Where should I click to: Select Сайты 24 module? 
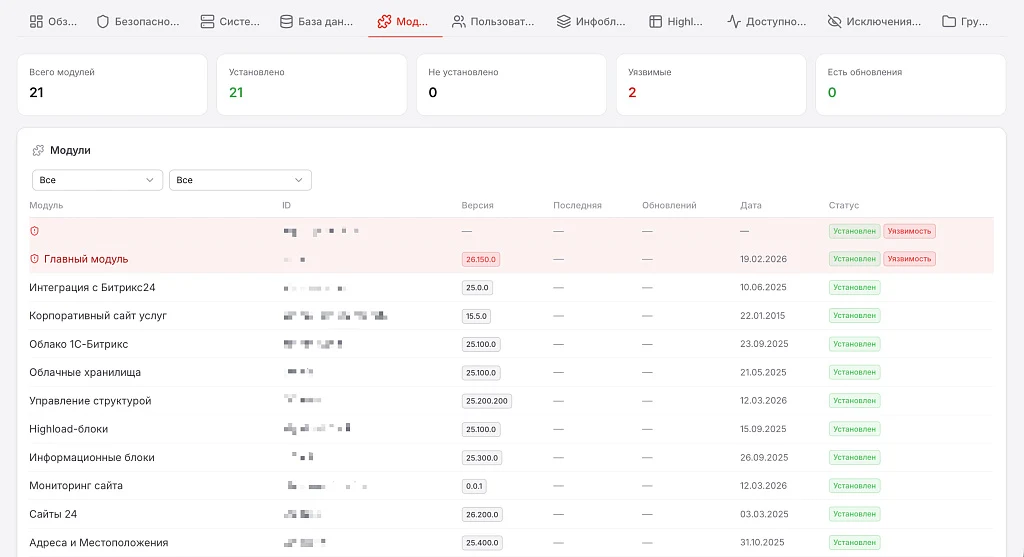coord(53,515)
